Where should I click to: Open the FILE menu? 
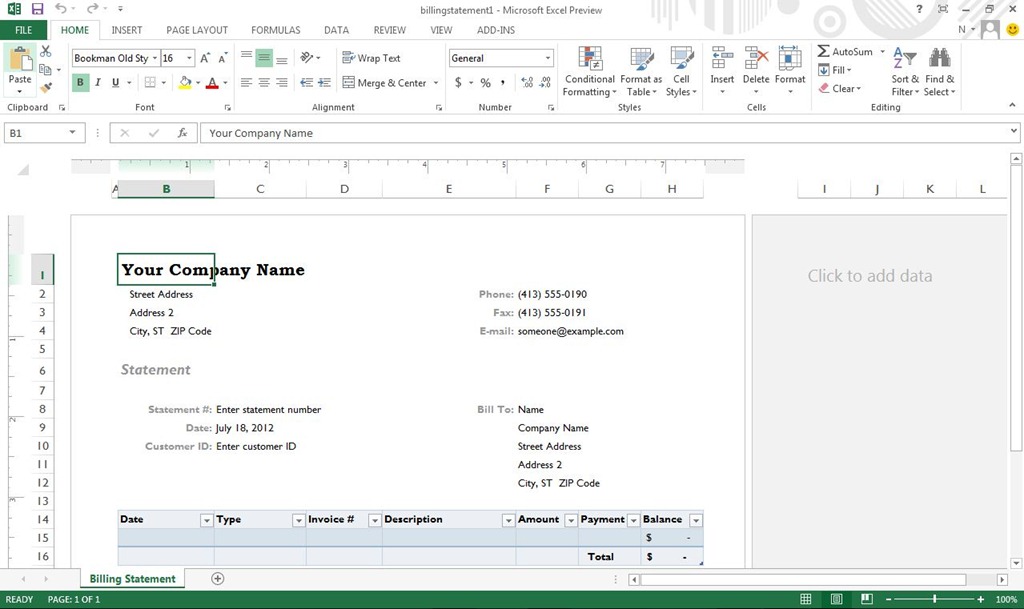pyautogui.click(x=24, y=30)
